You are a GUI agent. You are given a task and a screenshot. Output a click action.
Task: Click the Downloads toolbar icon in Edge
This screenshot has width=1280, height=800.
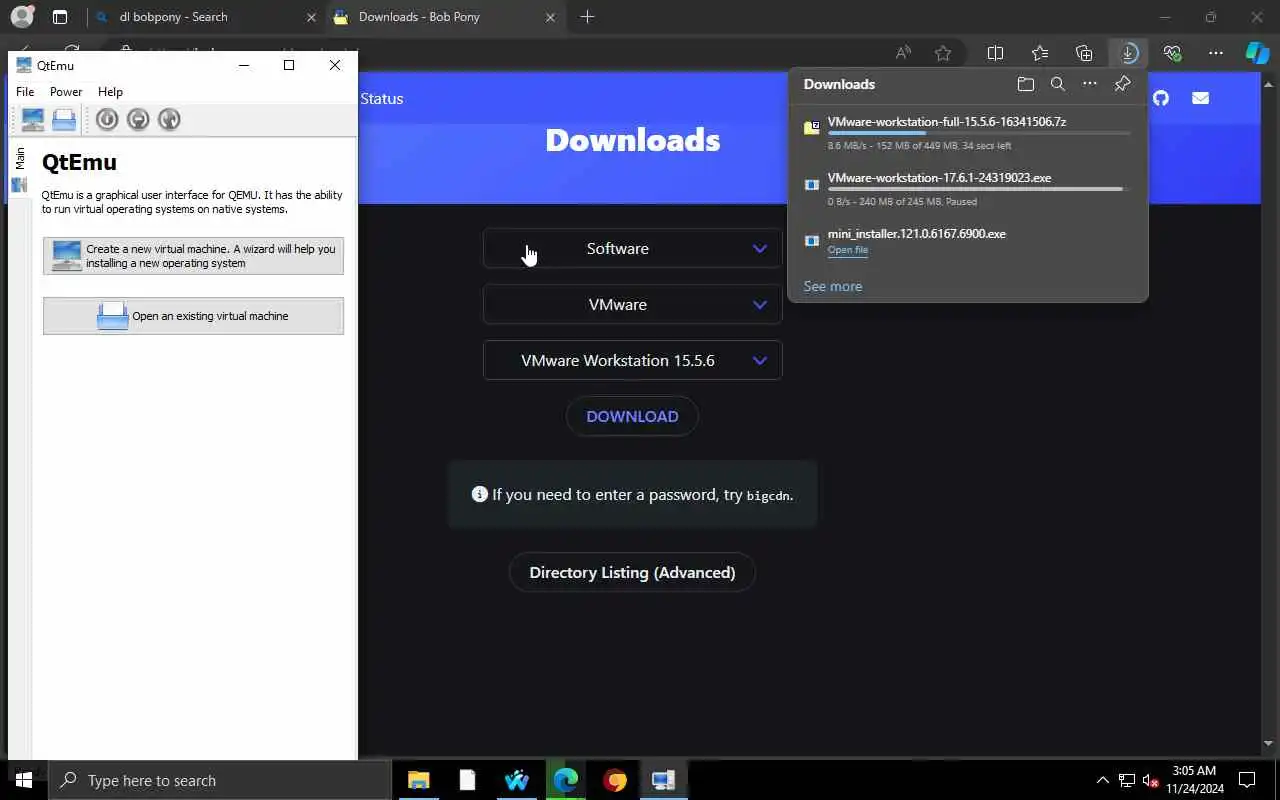point(1128,53)
